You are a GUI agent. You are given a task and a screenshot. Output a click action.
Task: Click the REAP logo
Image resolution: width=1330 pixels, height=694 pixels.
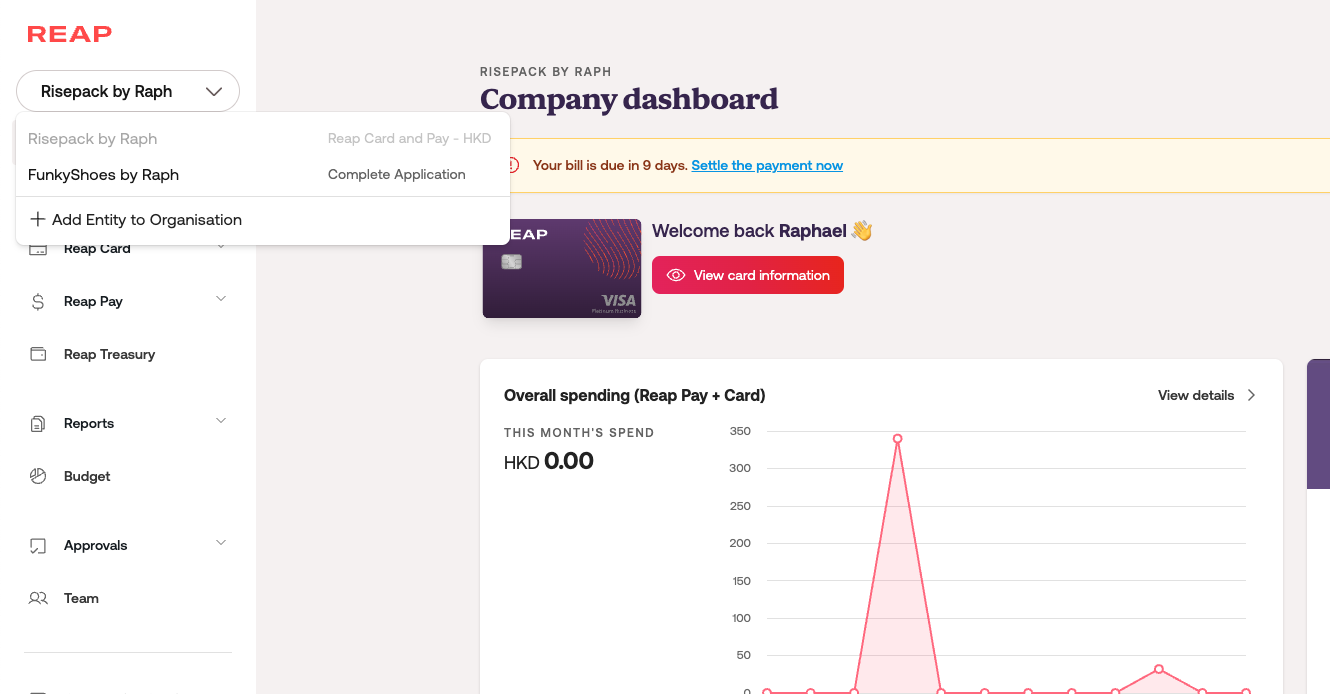coord(69,34)
